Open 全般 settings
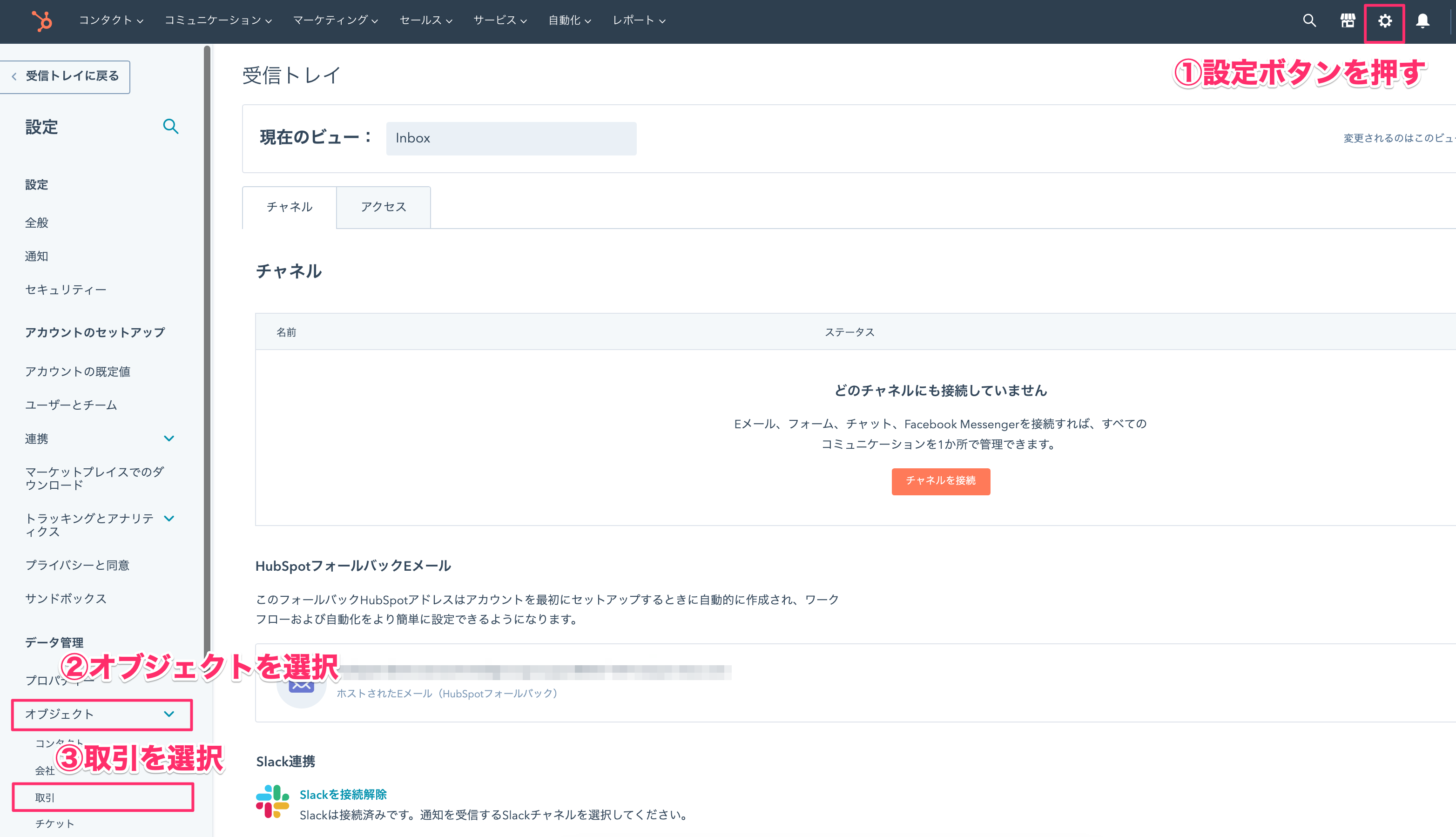Screen dimensions: 1456x837 point(36,223)
